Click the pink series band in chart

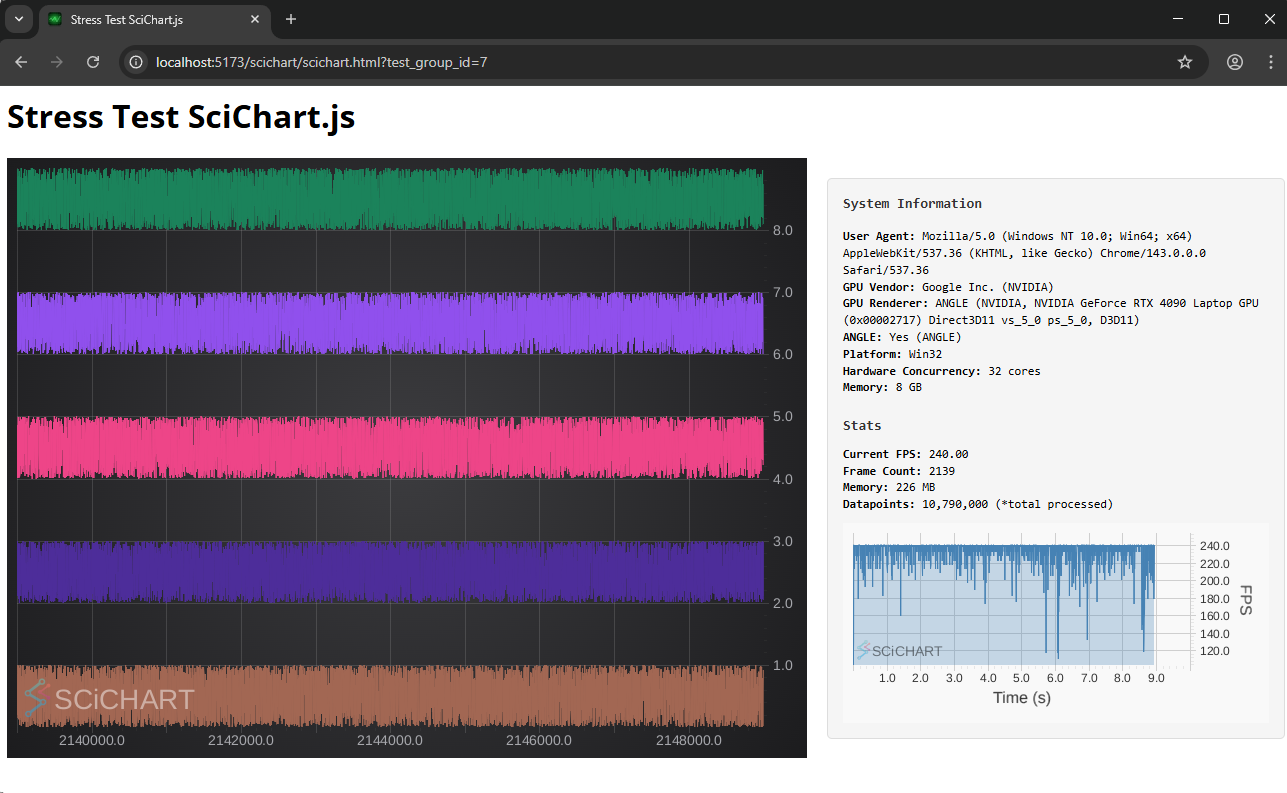click(x=390, y=447)
